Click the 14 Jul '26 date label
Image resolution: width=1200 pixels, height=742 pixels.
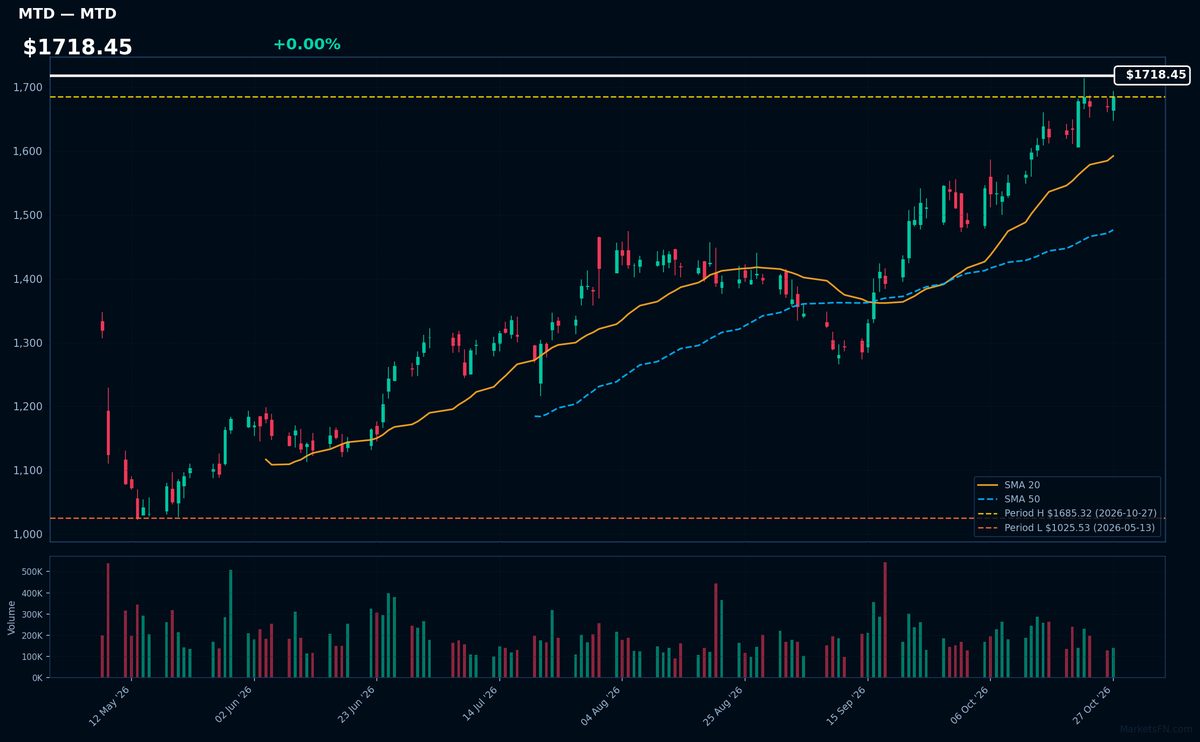point(479,705)
